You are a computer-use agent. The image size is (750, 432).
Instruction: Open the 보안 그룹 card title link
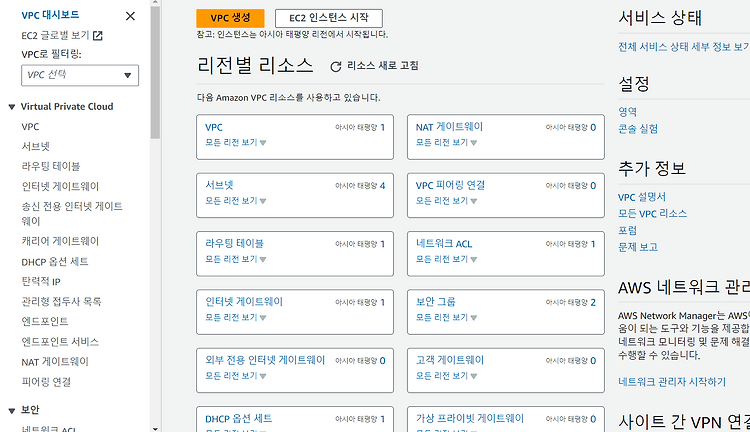point(435,302)
